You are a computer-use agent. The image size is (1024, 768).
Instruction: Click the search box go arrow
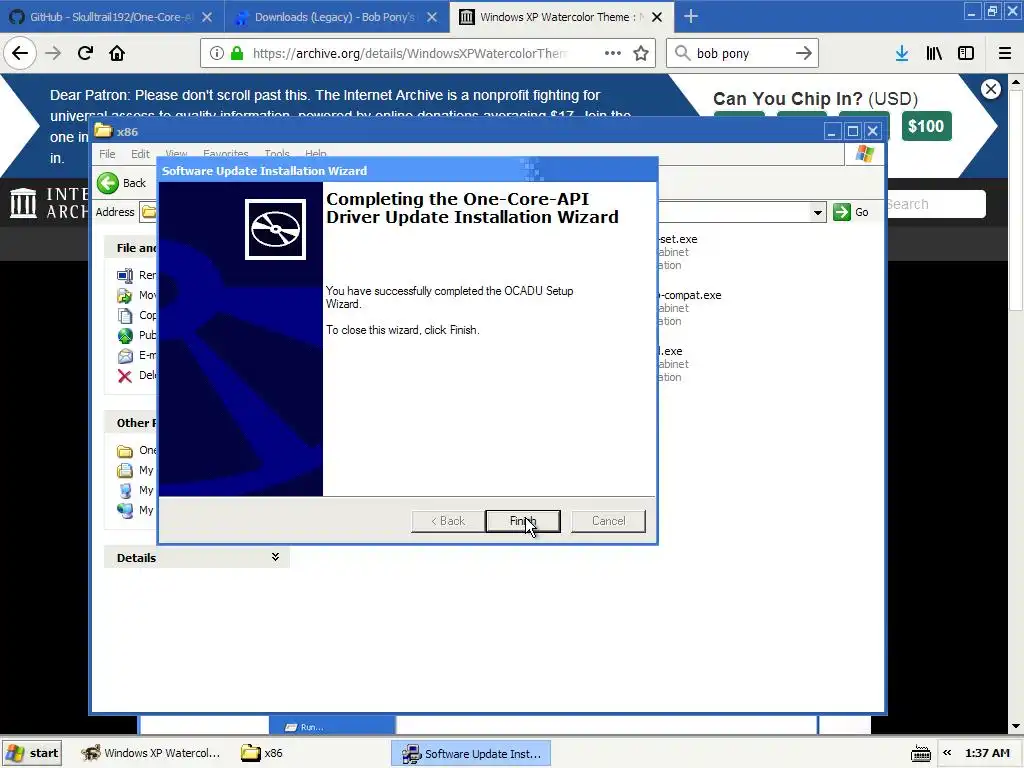(x=803, y=53)
